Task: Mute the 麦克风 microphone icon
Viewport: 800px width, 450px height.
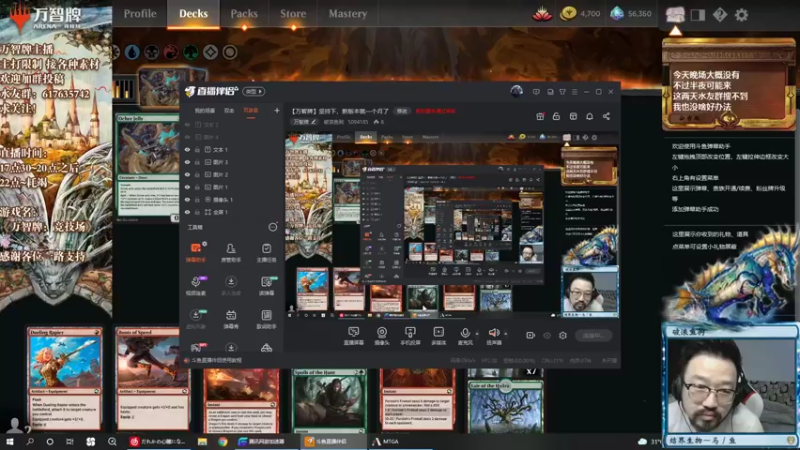Action: tap(465, 336)
